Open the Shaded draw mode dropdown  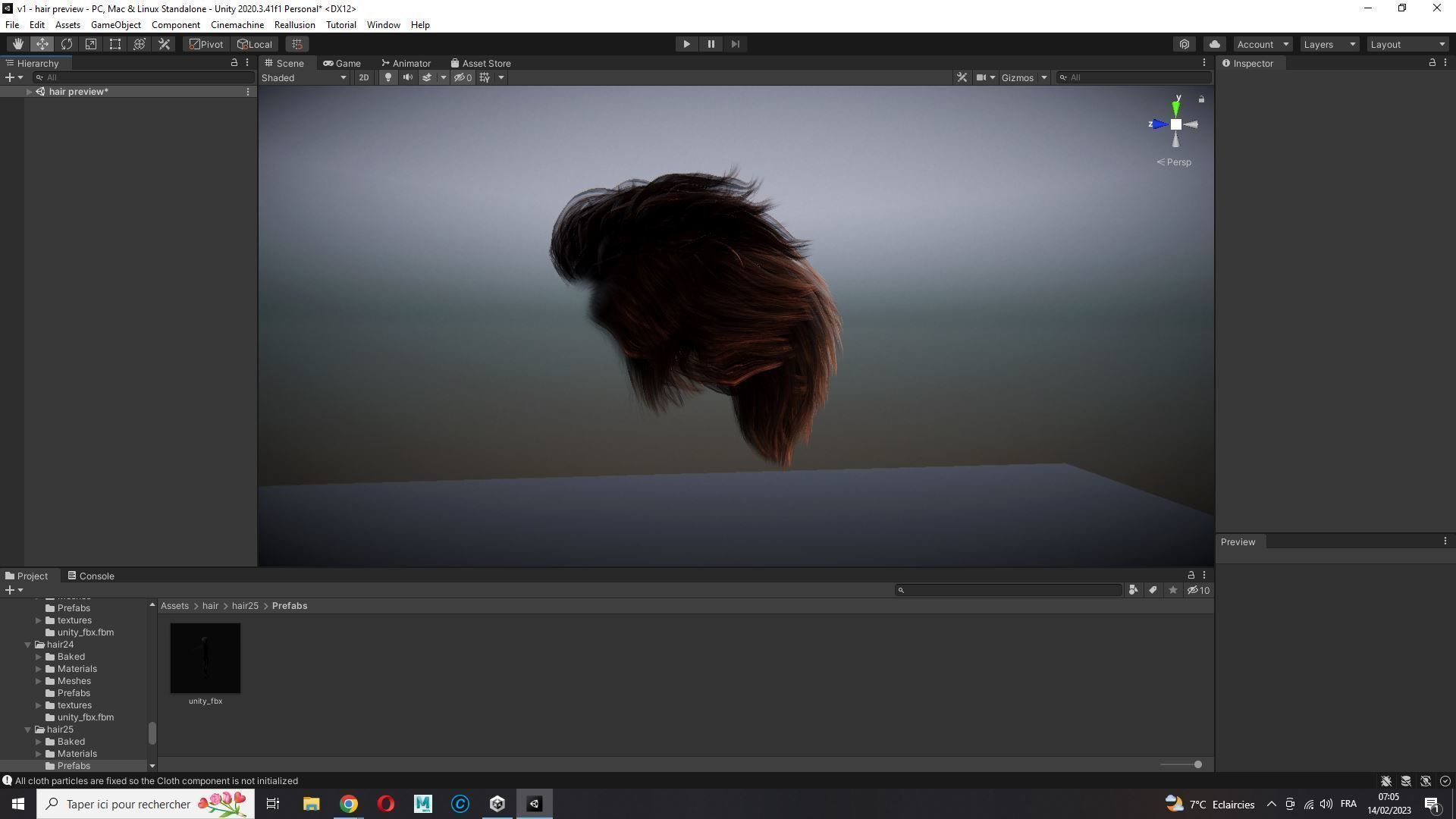point(304,77)
